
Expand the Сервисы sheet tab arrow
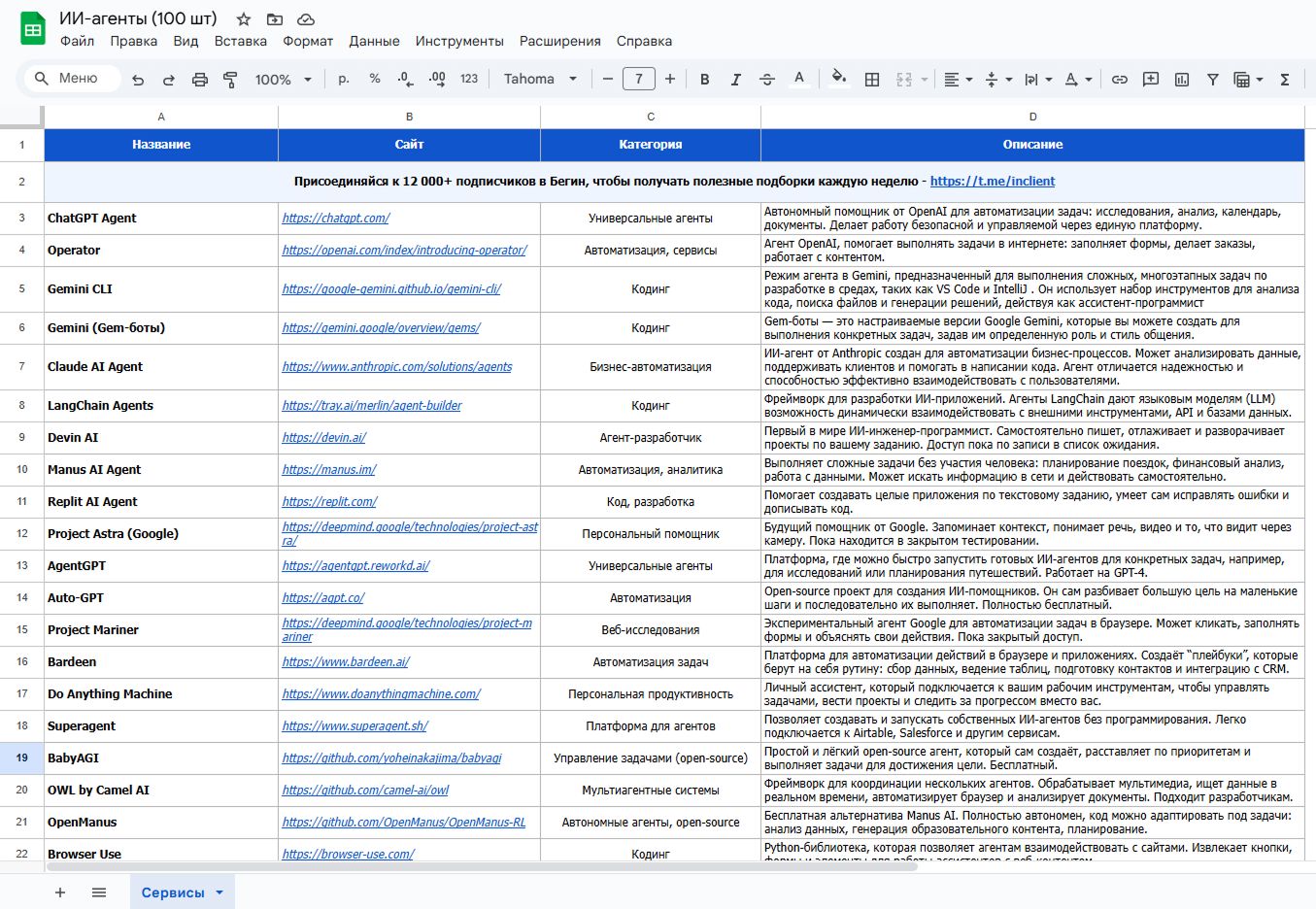coord(219,892)
